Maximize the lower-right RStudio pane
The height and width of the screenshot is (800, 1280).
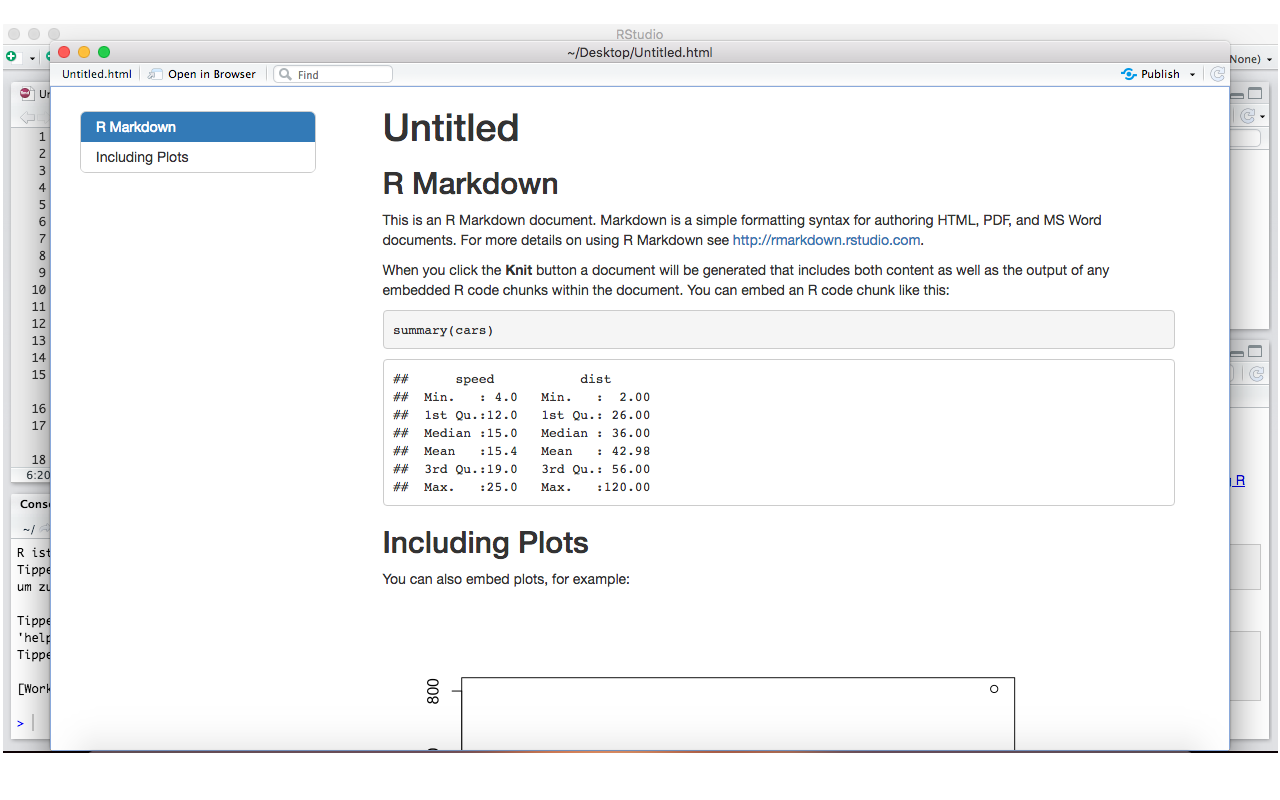[1254, 352]
